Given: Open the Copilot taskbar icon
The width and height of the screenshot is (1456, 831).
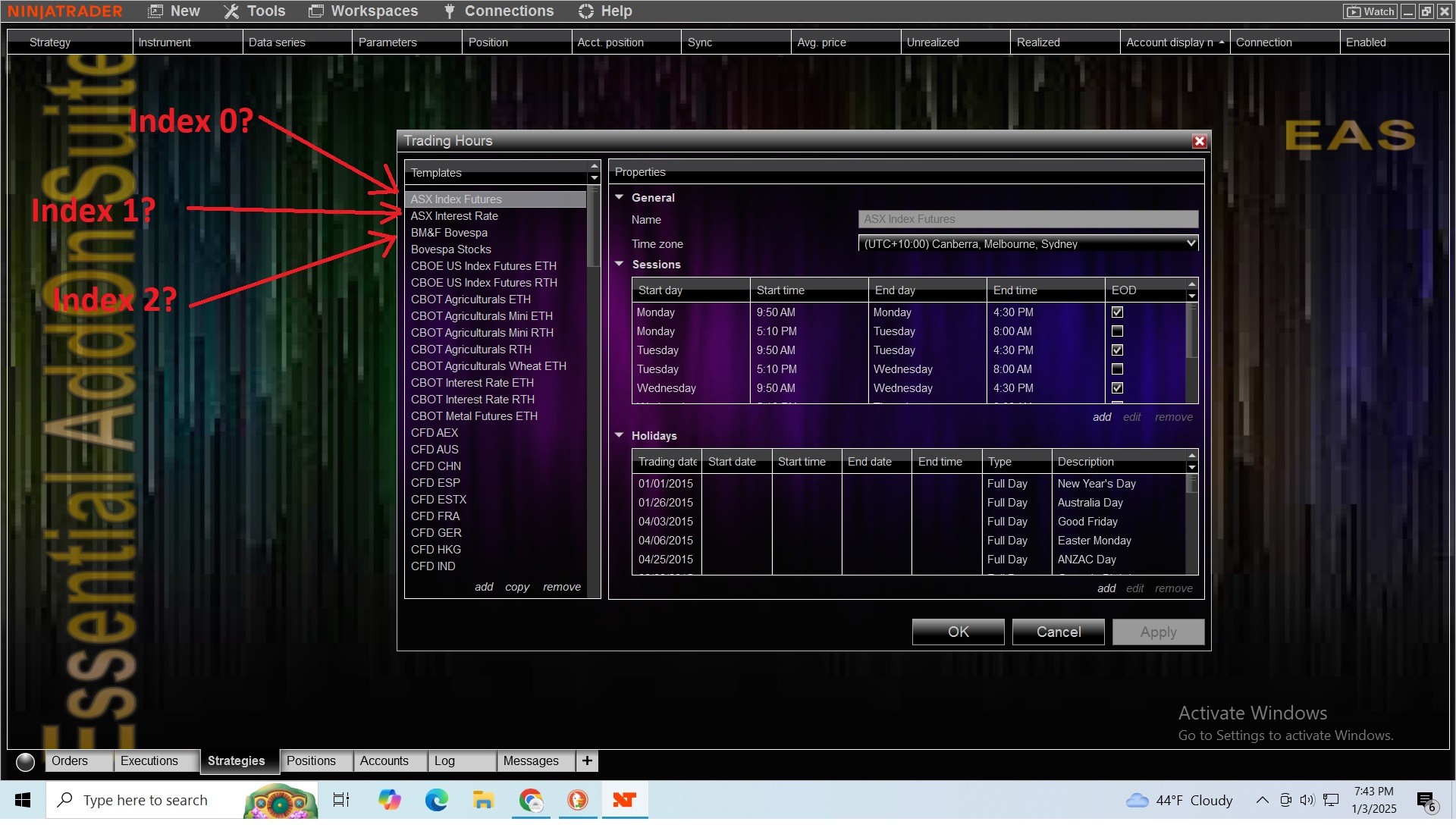Looking at the screenshot, I should coord(389,800).
